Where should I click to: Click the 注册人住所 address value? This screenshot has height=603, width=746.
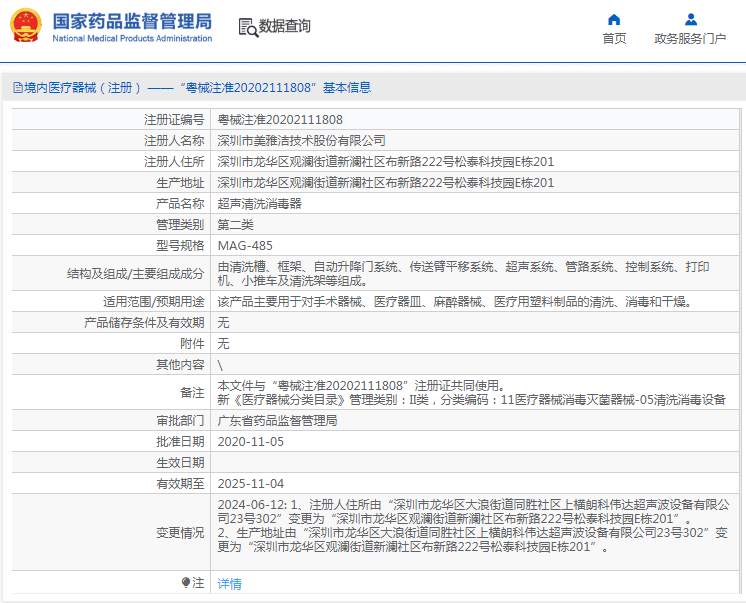[x=386, y=162]
